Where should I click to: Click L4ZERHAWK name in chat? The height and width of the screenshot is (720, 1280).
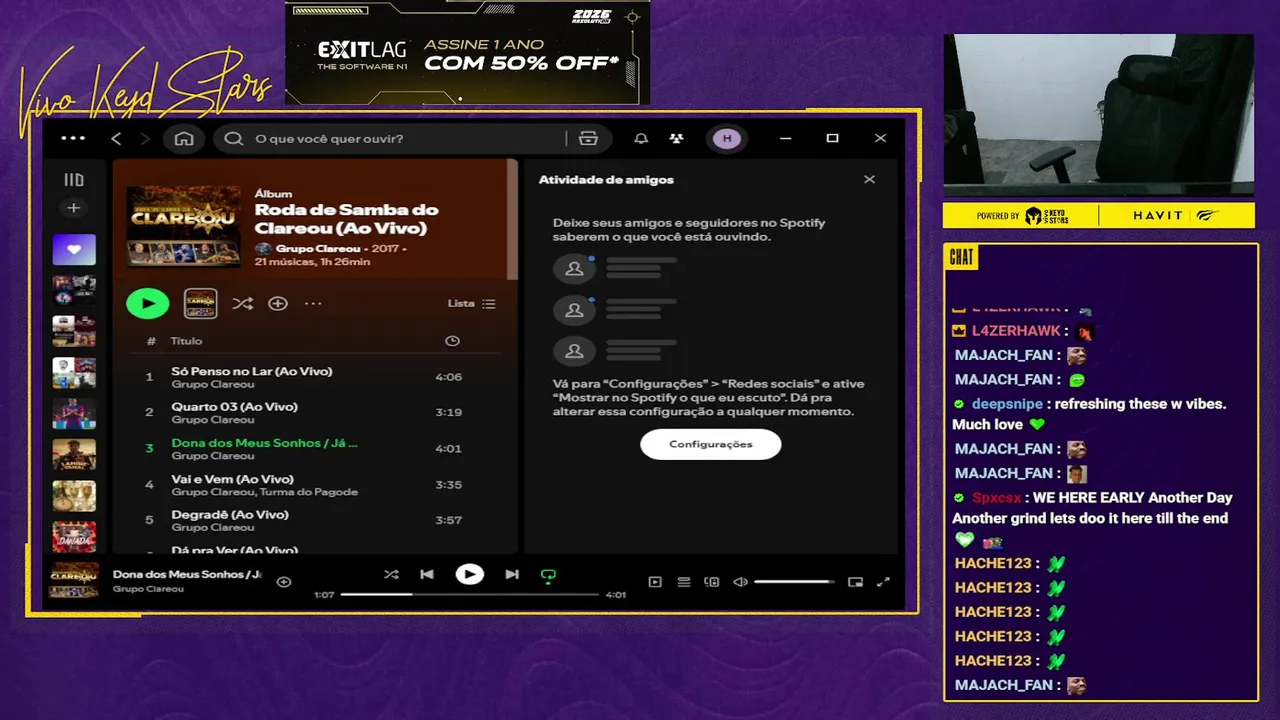(x=1016, y=331)
